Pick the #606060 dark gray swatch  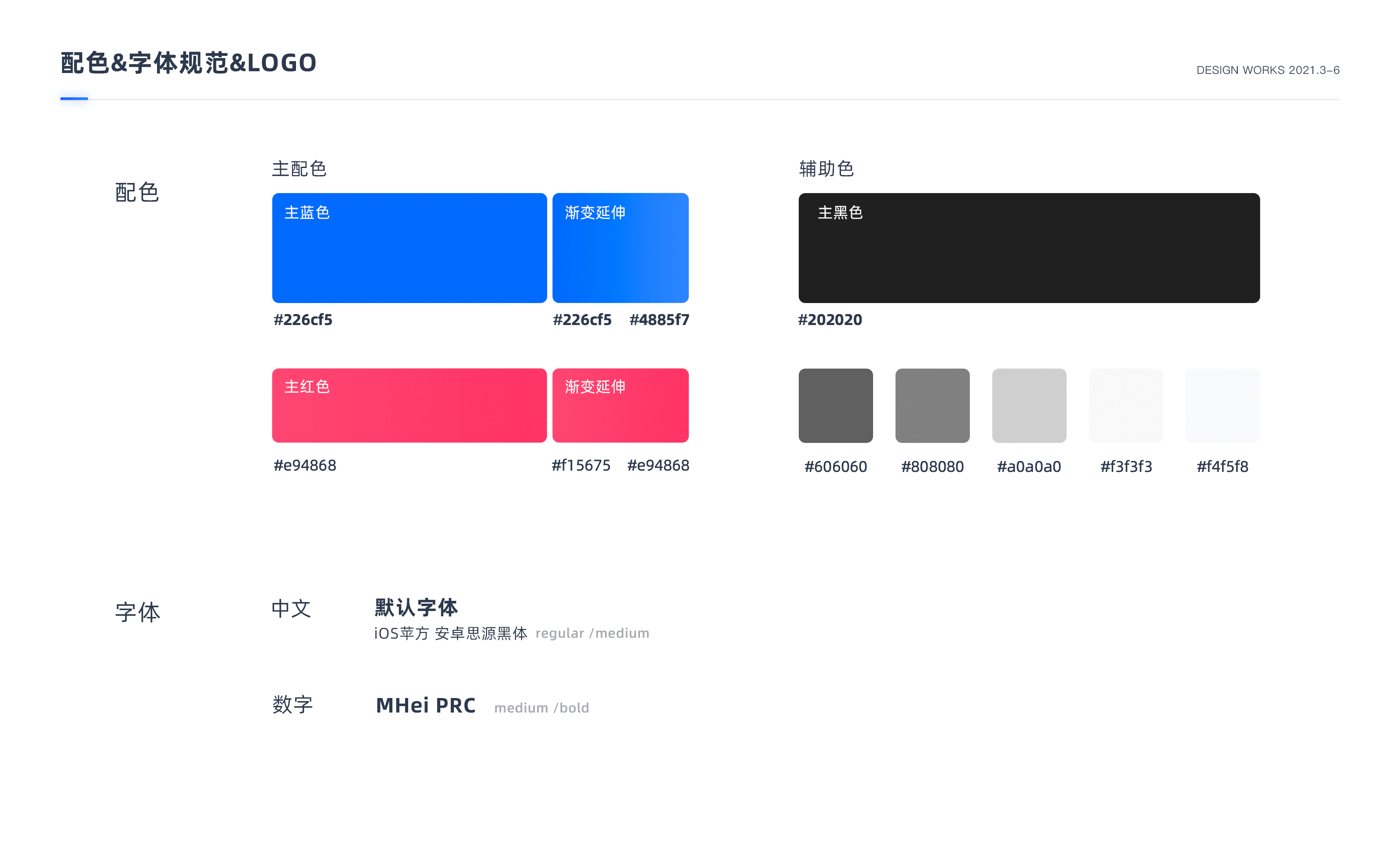(835, 405)
